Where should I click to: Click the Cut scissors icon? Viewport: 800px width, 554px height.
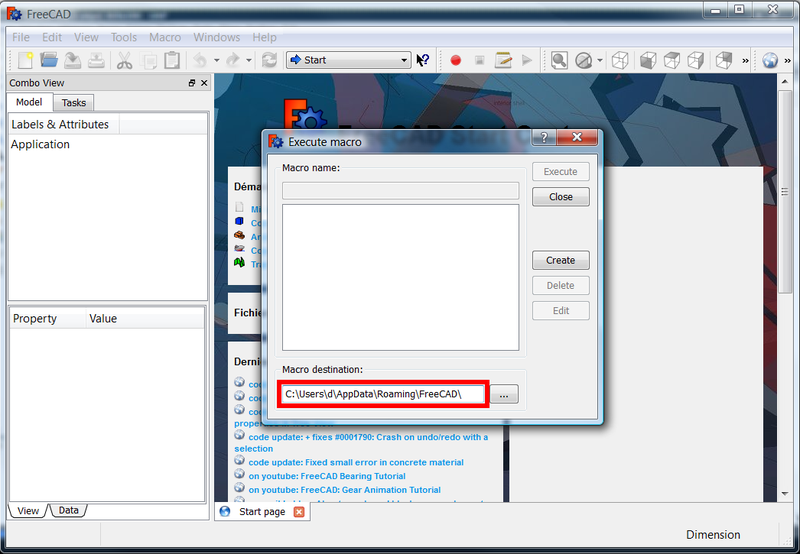coord(124,60)
